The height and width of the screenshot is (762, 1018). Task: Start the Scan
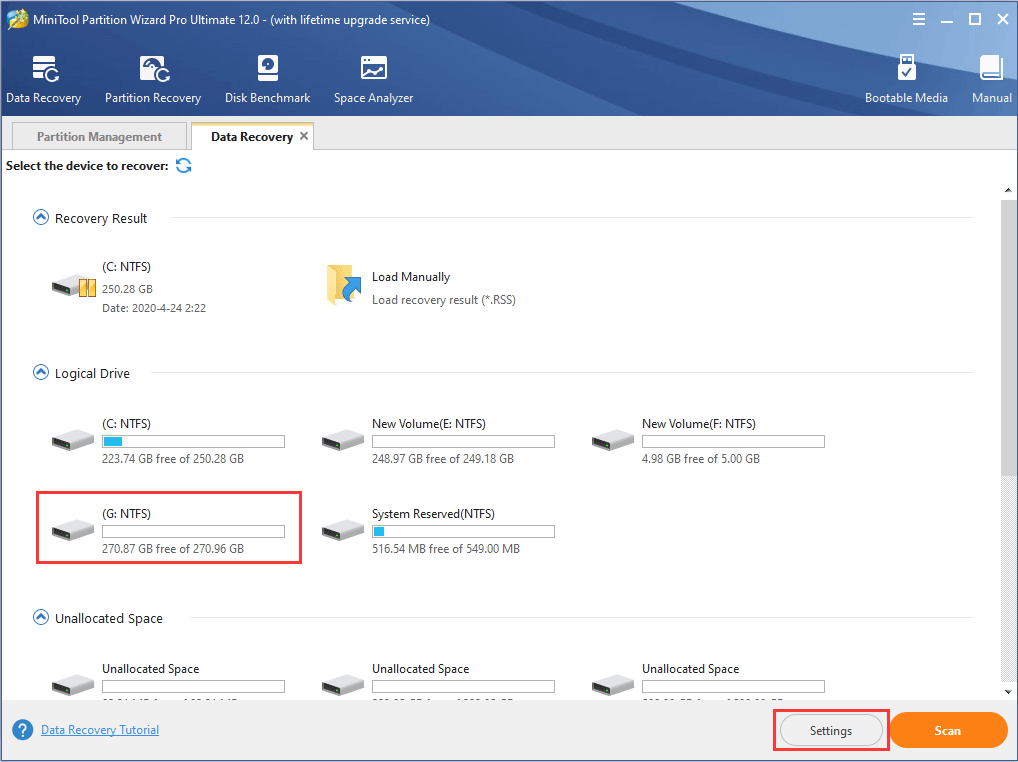[x=948, y=730]
